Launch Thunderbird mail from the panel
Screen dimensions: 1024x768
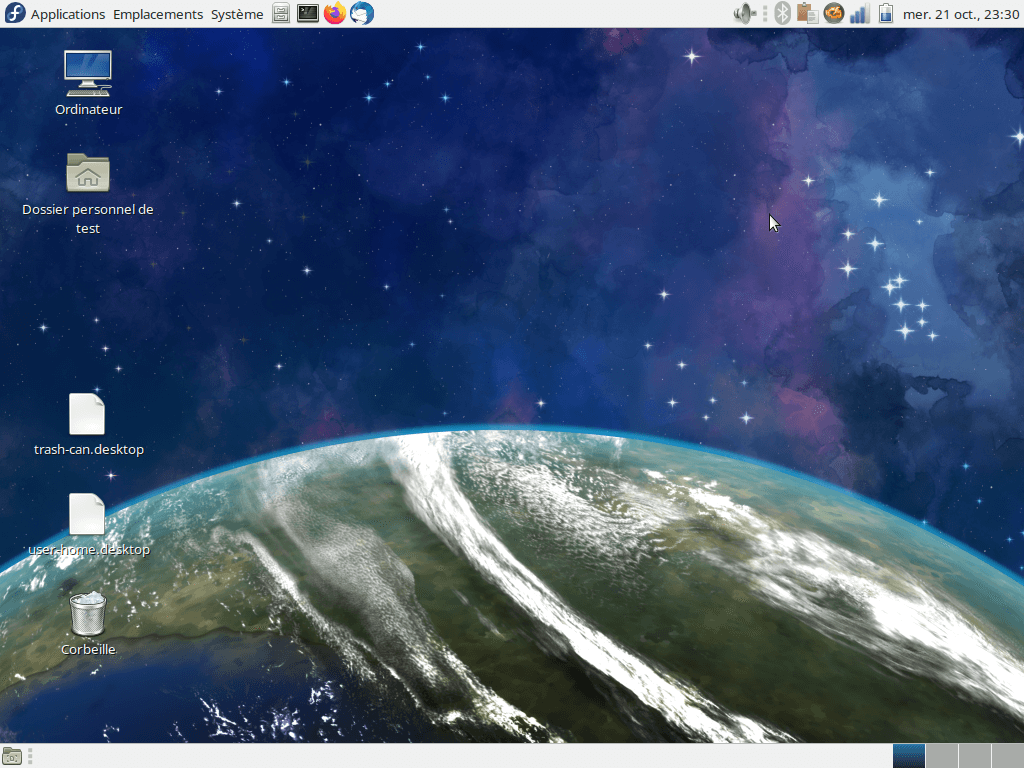[x=362, y=13]
